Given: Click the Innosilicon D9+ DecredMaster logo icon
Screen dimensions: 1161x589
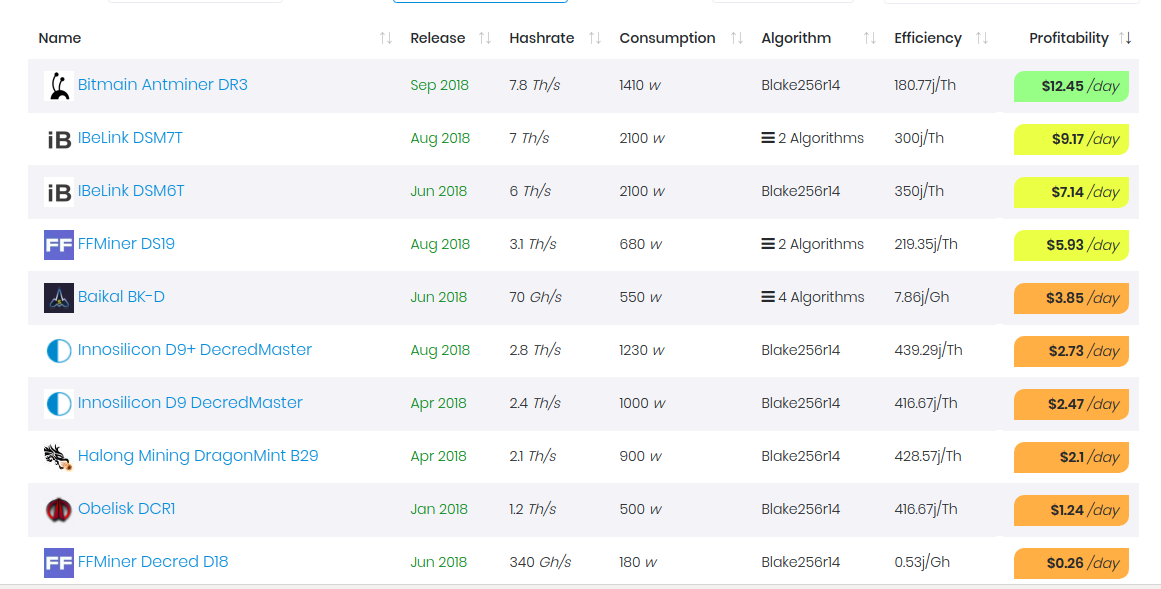Looking at the screenshot, I should (58, 351).
